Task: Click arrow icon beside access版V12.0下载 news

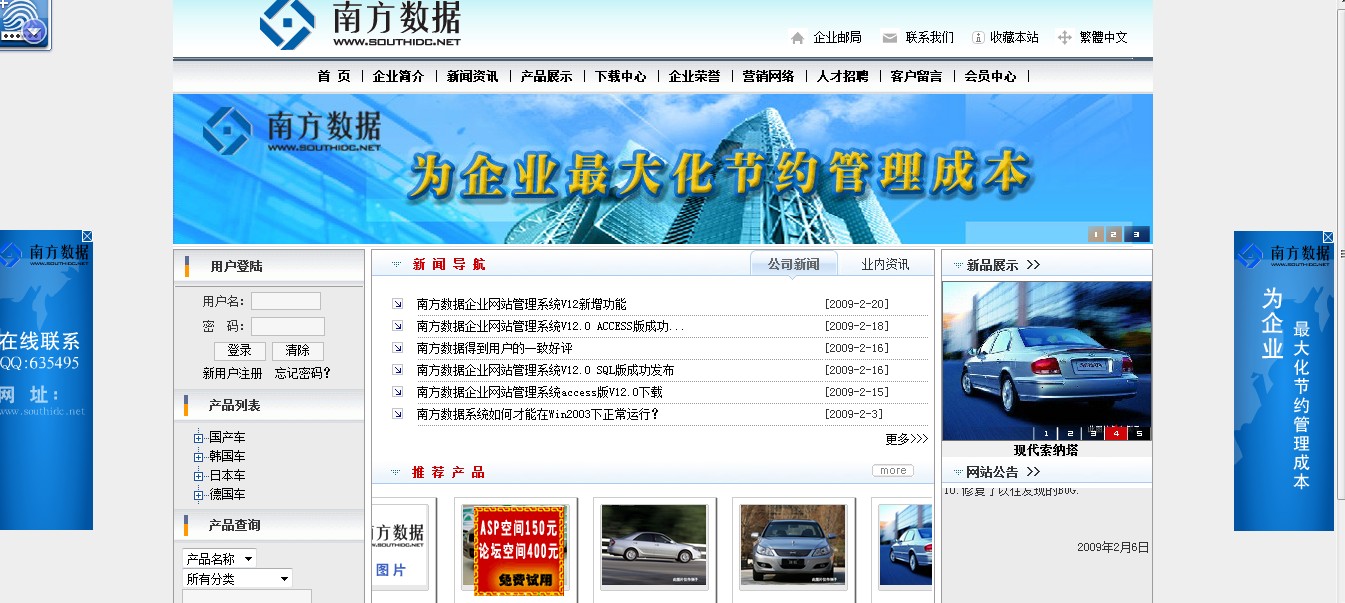Action: point(397,392)
